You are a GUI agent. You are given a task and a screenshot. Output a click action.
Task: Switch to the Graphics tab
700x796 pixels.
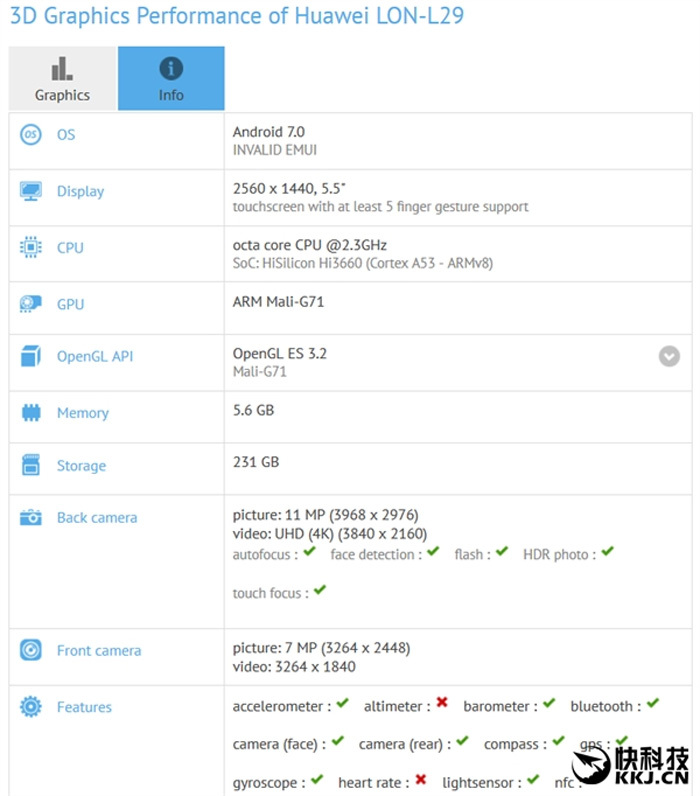(62, 79)
